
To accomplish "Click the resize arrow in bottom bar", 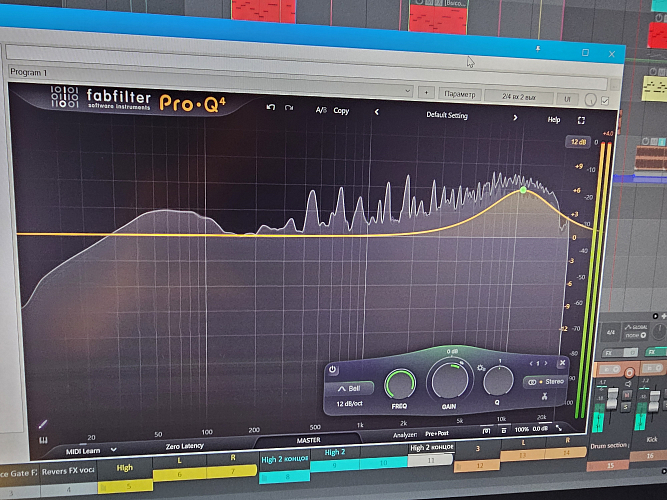I will [558, 429].
